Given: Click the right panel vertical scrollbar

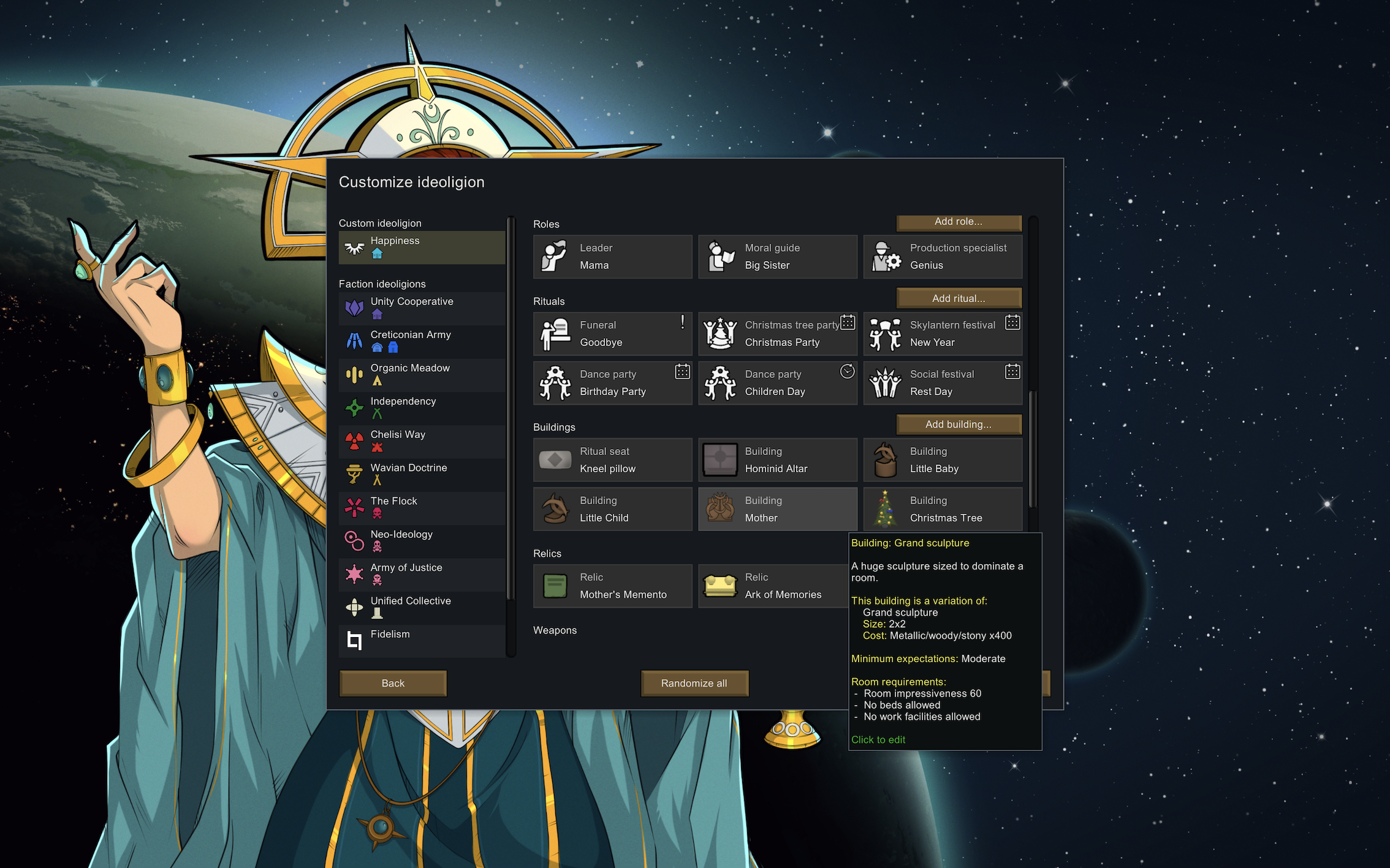Looking at the screenshot, I should 1033,450.
